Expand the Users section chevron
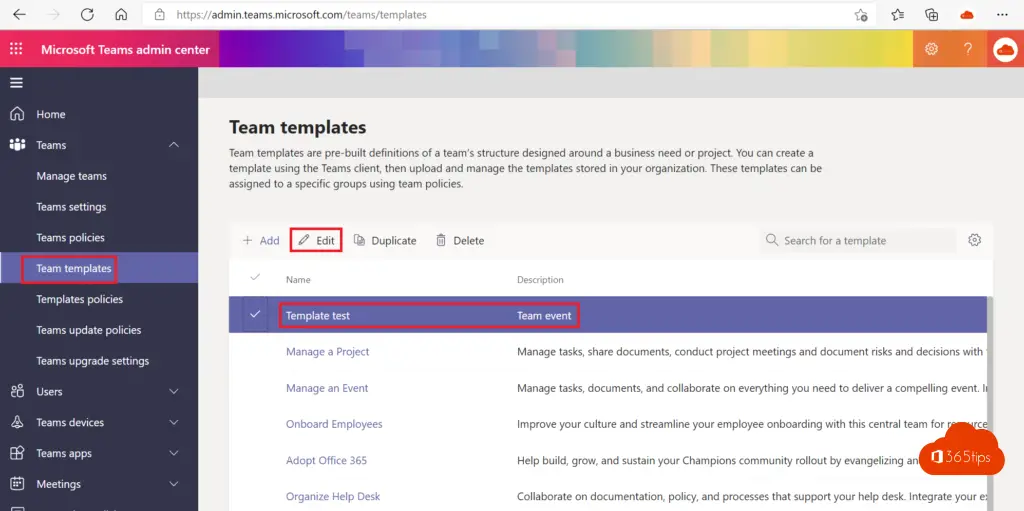This screenshot has width=1024, height=511. pyautogui.click(x=174, y=391)
